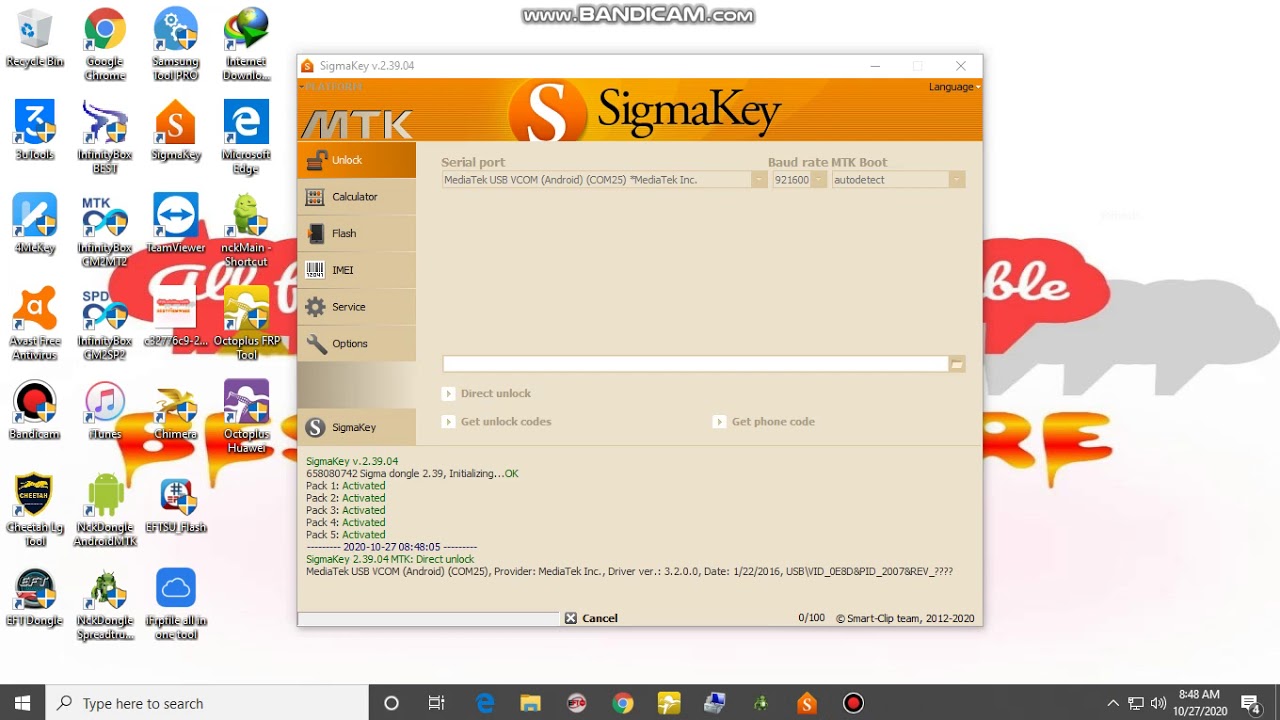Open Task View on taskbar
Screen dimensions: 1280x720
tap(437, 703)
